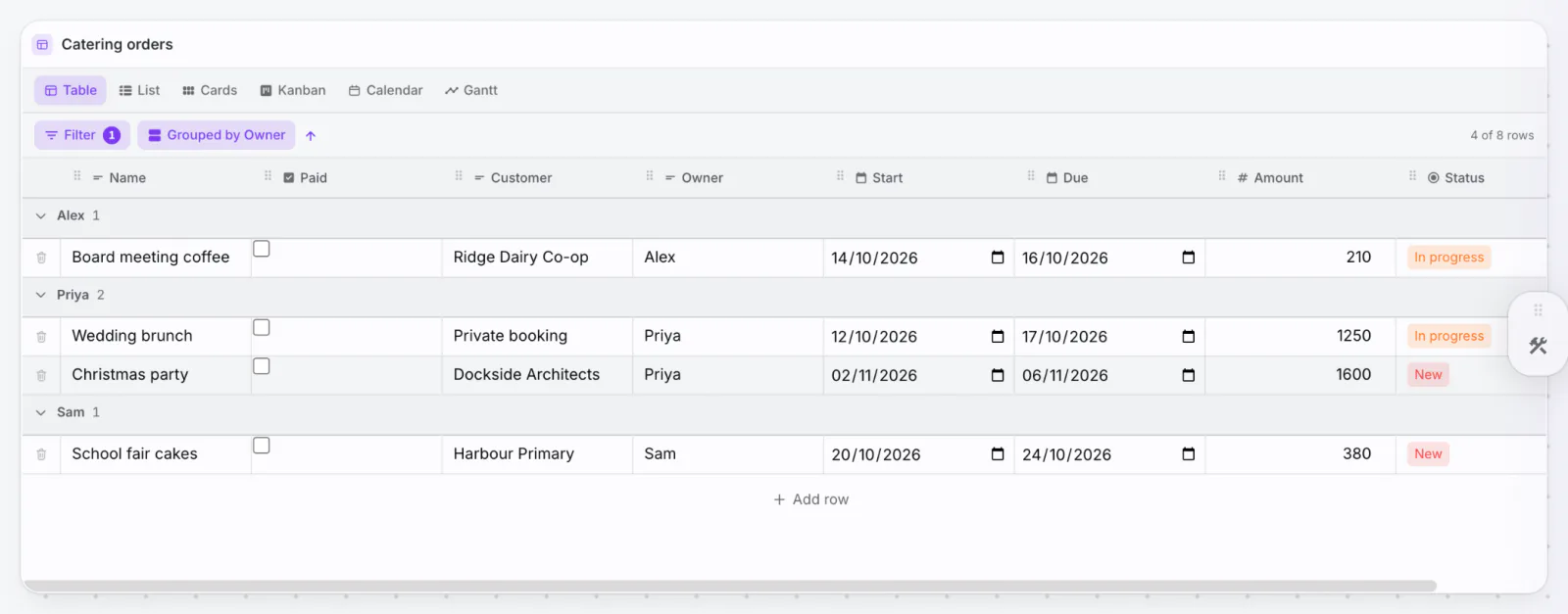
Task: Open the Customer column header menu
Action: tap(513, 178)
